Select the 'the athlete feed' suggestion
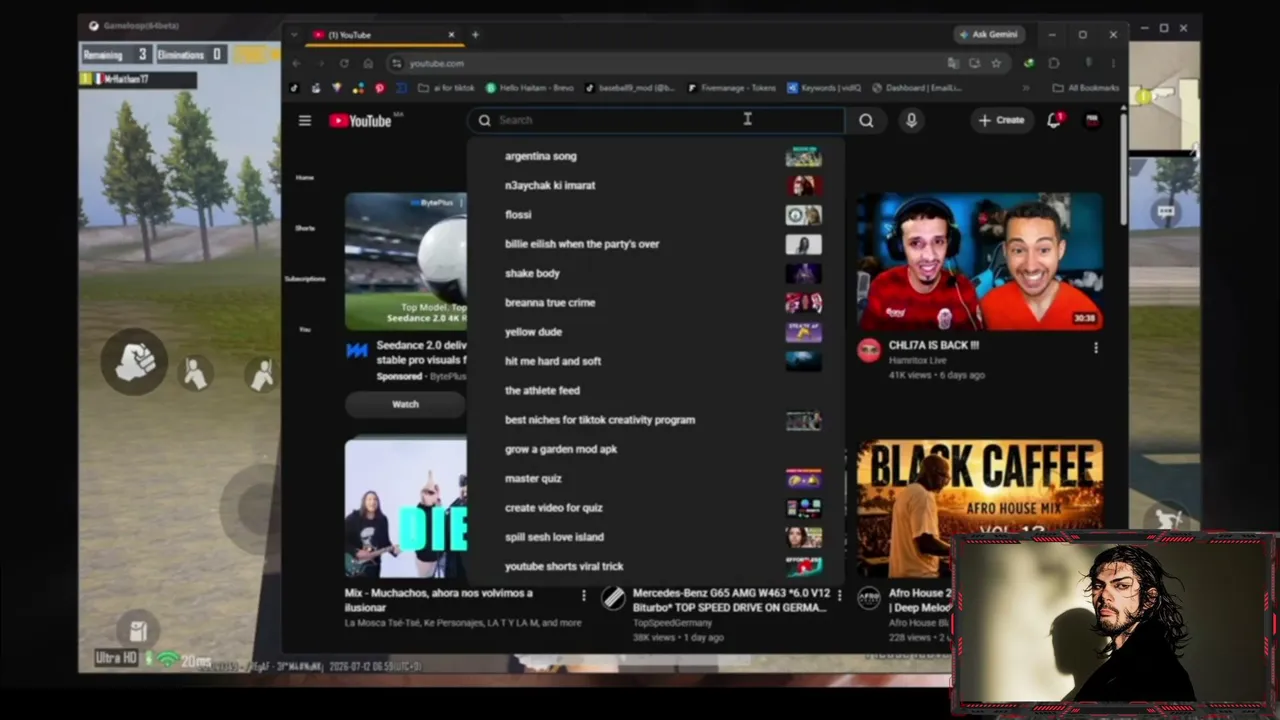1280x720 pixels. tap(656, 391)
